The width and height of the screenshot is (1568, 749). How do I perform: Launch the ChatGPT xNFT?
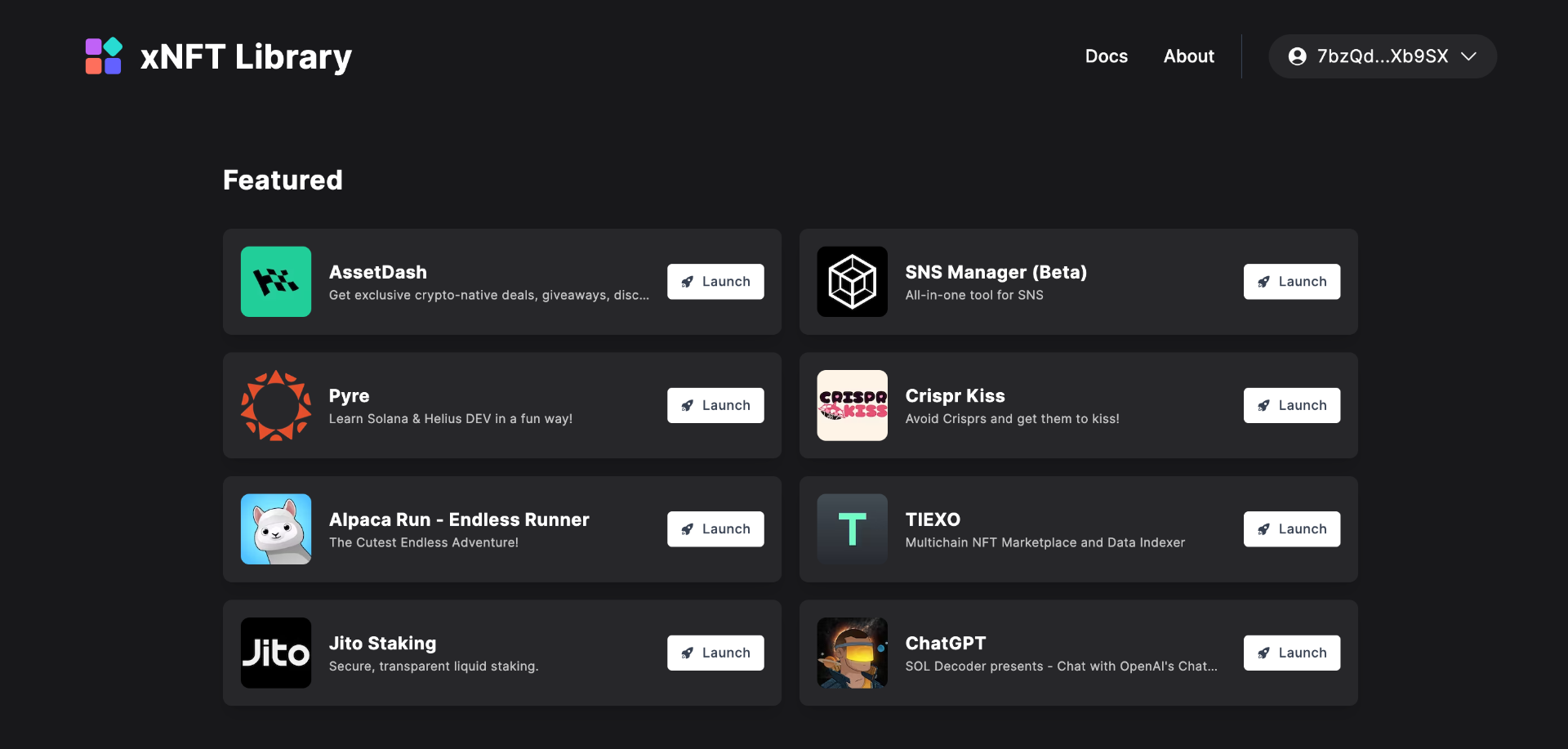(1292, 653)
